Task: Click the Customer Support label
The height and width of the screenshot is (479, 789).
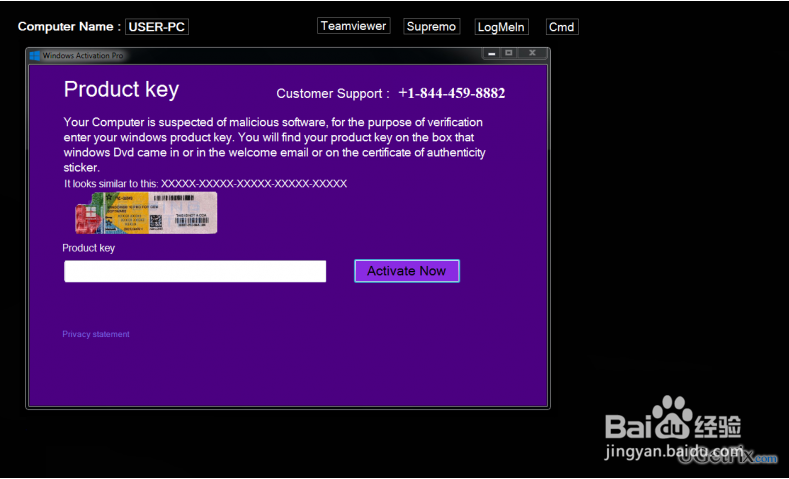Action: pos(333,94)
